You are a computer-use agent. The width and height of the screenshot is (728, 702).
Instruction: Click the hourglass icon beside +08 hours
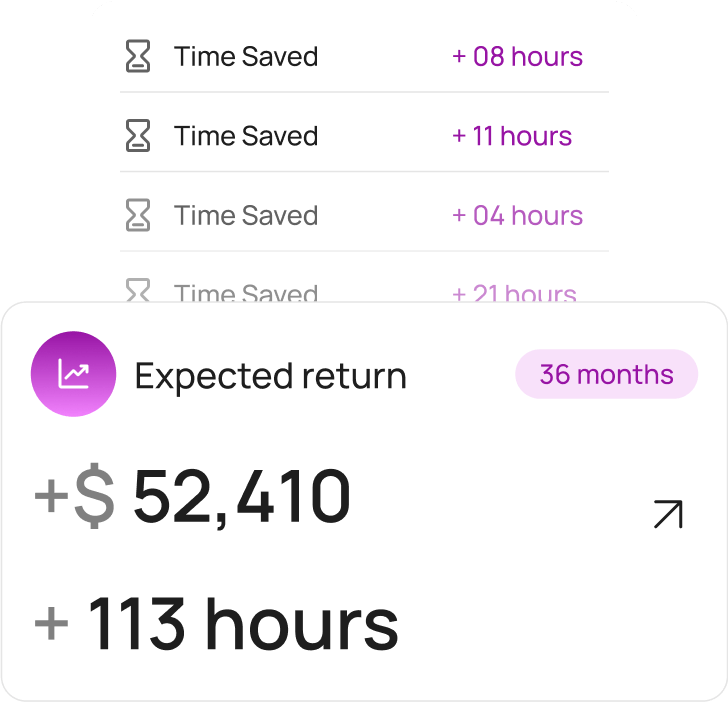138,57
